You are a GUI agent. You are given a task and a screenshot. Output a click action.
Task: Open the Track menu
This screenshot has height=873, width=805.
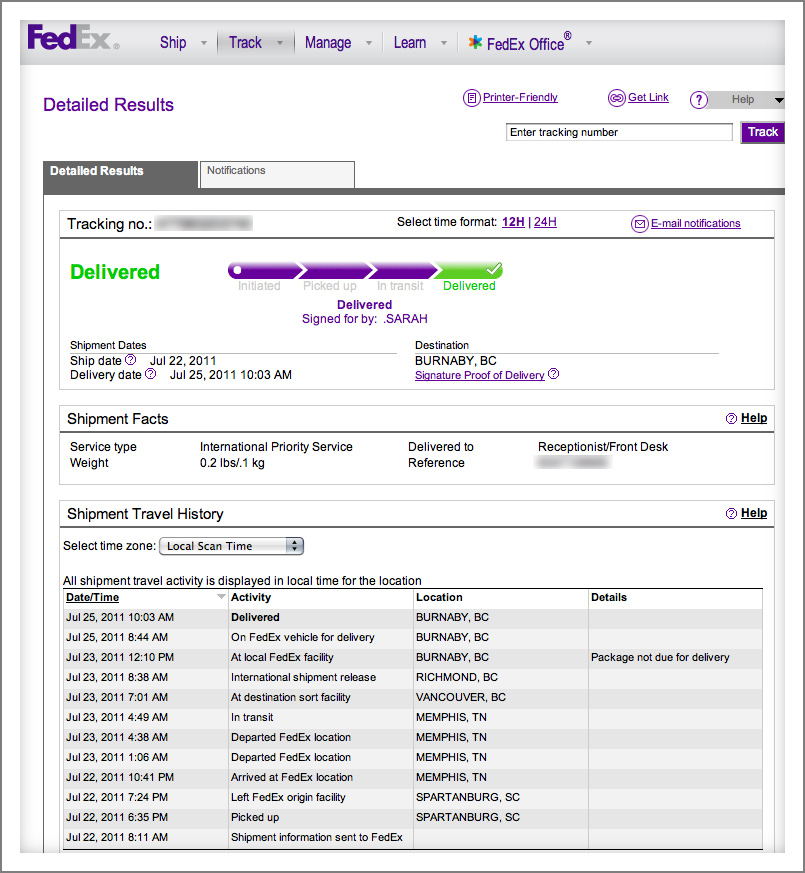pyautogui.click(x=245, y=43)
